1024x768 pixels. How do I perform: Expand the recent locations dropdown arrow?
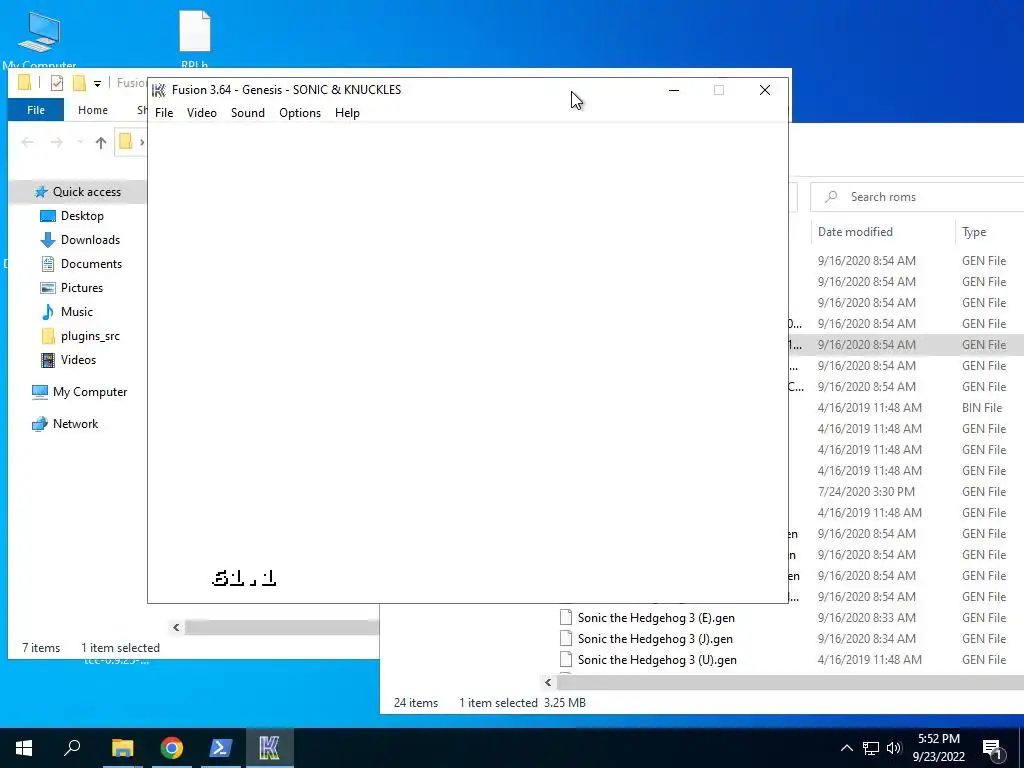pos(80,142)
